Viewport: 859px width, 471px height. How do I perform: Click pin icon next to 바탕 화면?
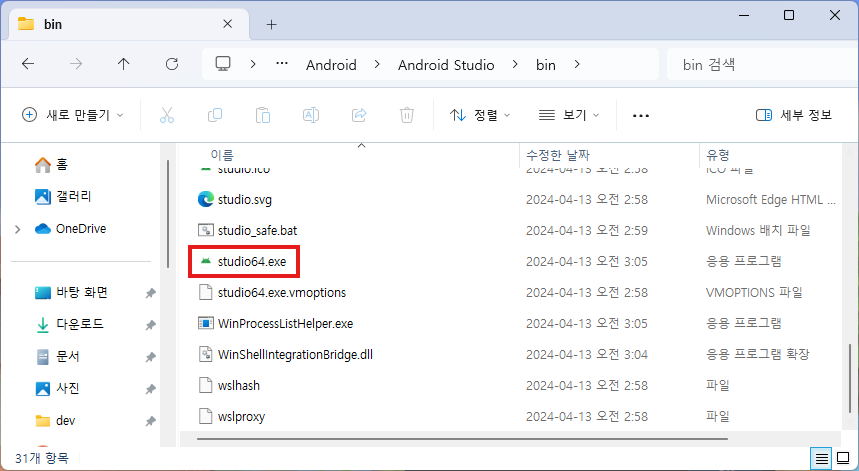coord(150,294)
